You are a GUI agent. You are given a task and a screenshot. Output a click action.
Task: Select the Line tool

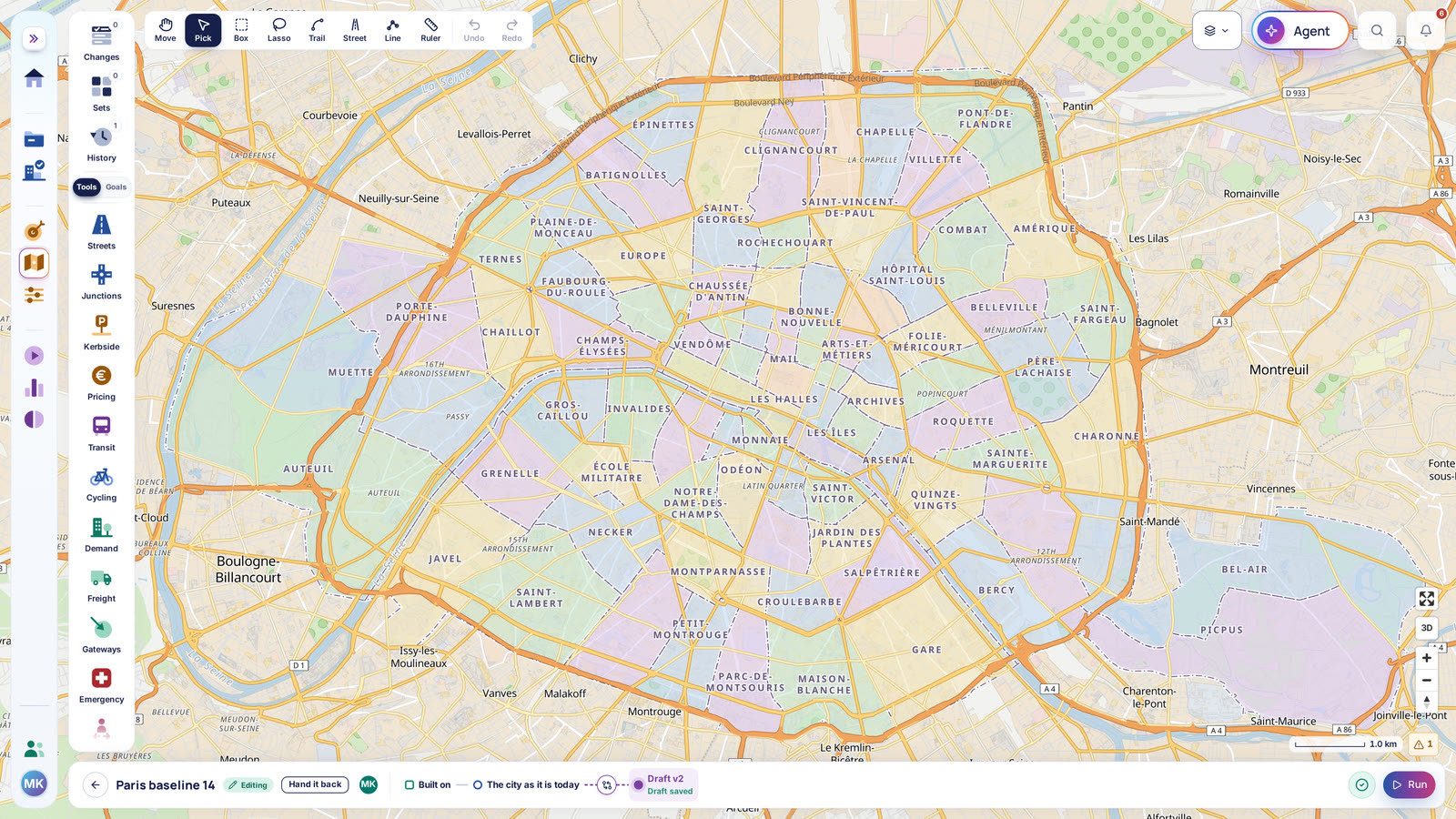click(392, 30)
